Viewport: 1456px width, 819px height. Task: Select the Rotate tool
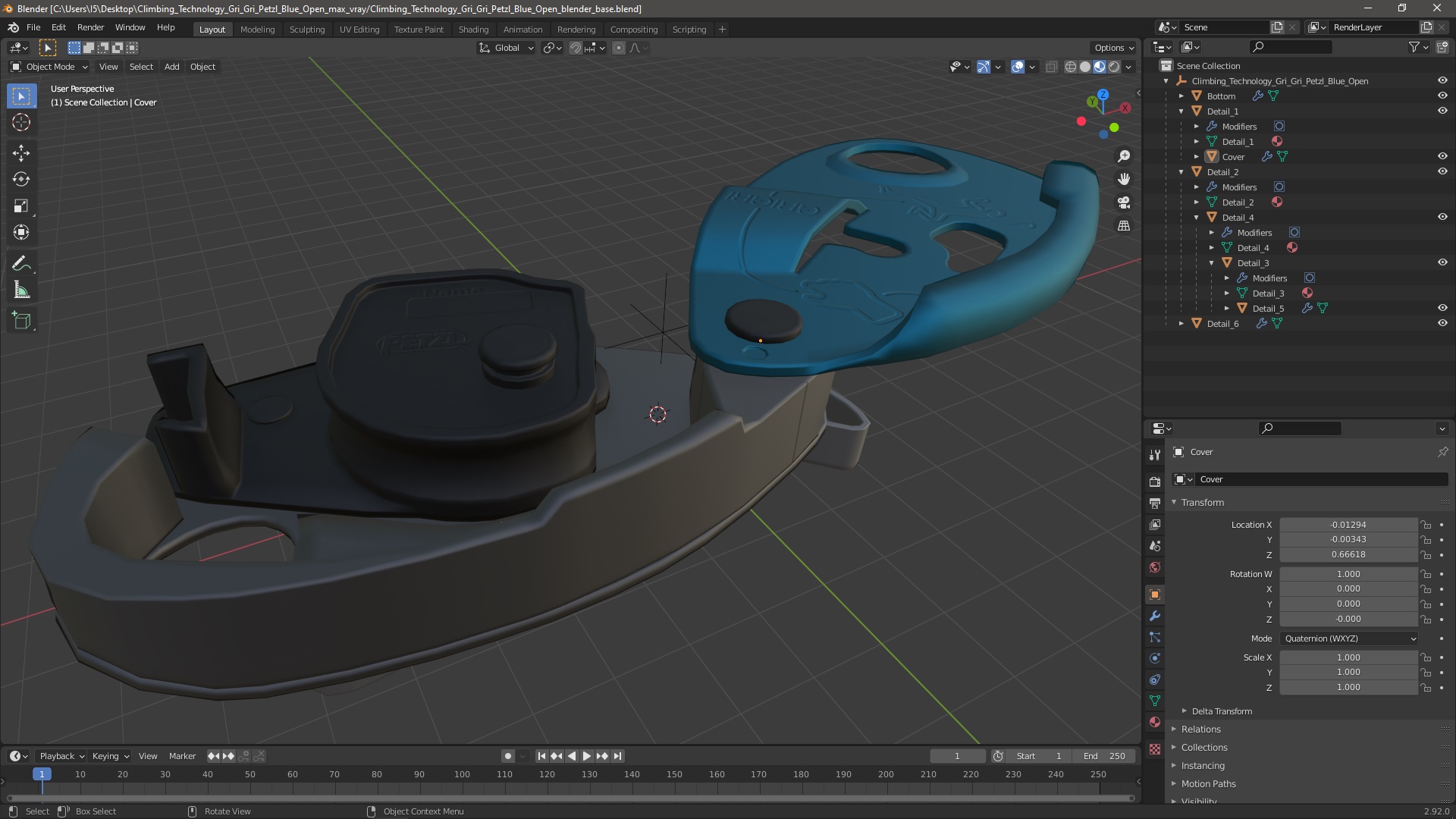click(21, 180)
